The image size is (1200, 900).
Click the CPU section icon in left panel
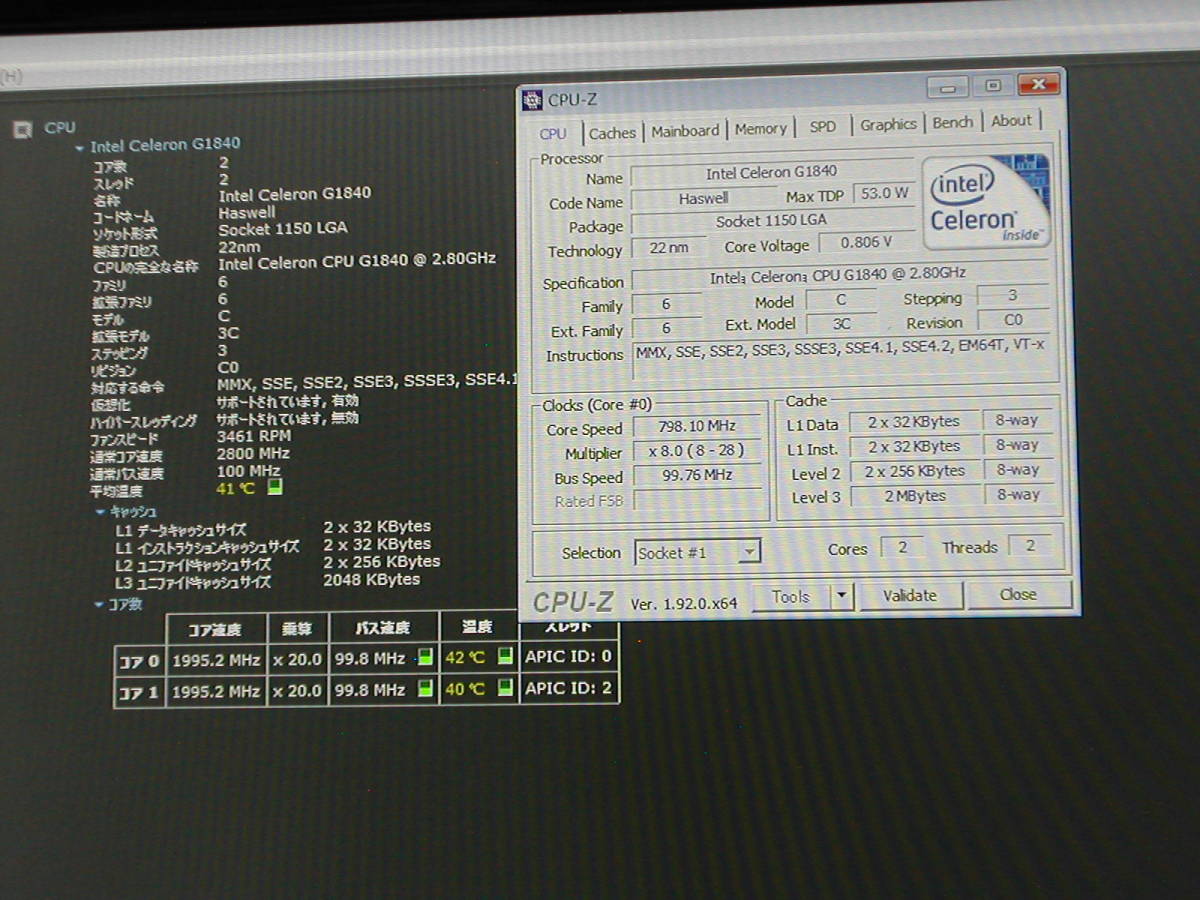(x=21, y=128)
